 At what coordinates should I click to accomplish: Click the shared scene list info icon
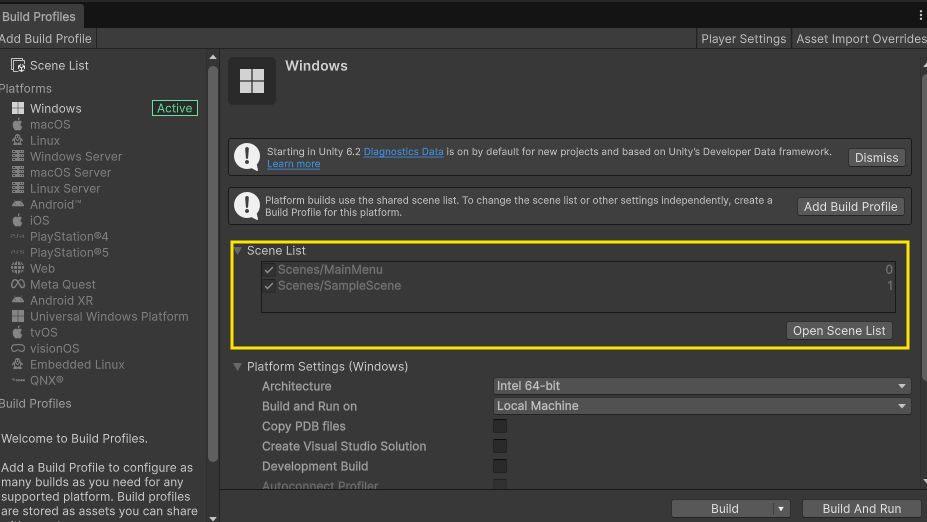247,206
